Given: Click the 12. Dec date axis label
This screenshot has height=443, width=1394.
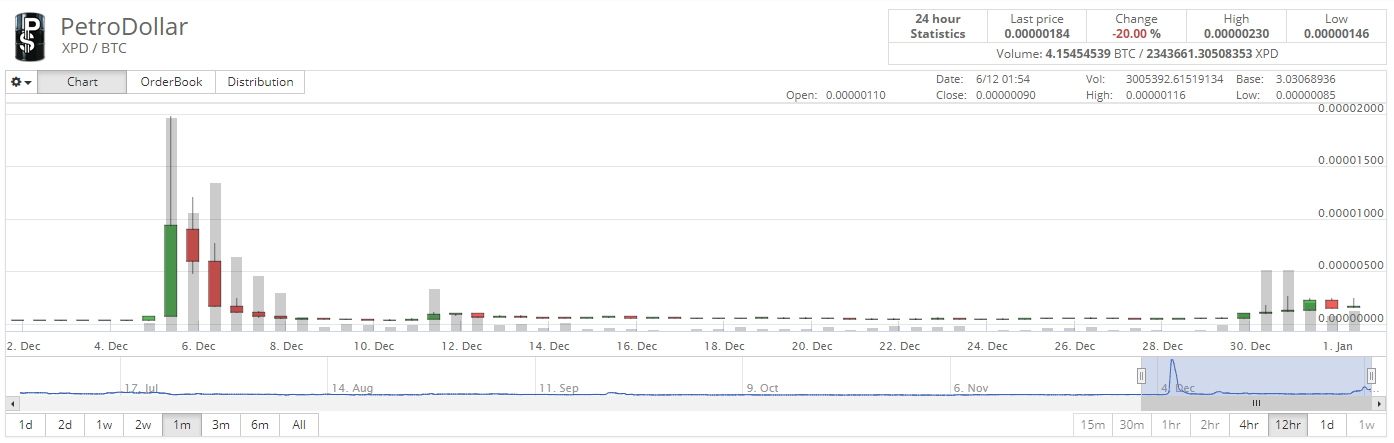Looking at the screenshot, I should pos(462,347).
